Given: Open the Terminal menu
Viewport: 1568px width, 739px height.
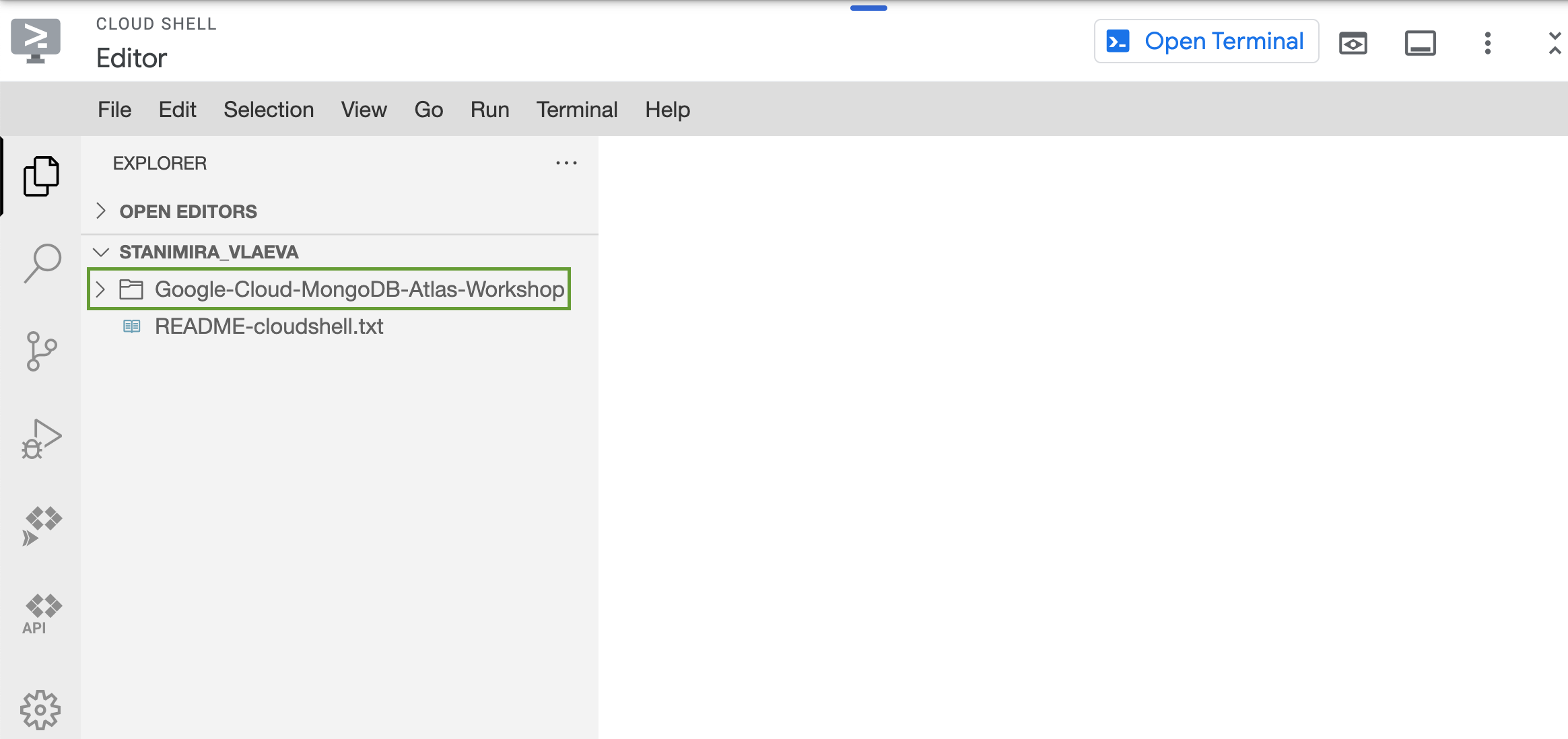Looking at the screenshot, I should [x=577, y=110].
